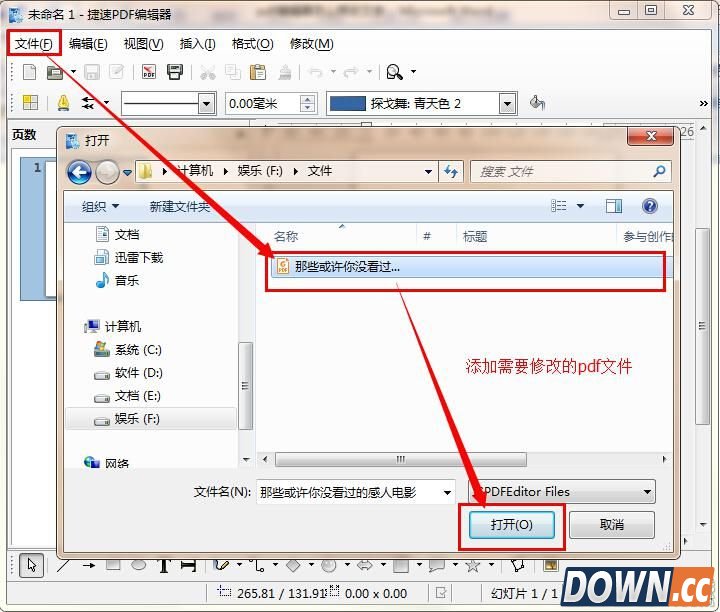Click the print icon in toolbar
Screen dimensions: 720x612
coord(175,72)
